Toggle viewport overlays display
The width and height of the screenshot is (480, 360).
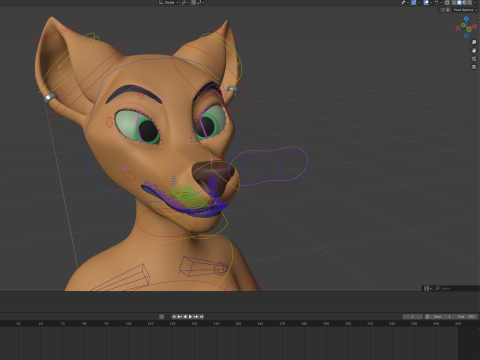click(426, 2)
